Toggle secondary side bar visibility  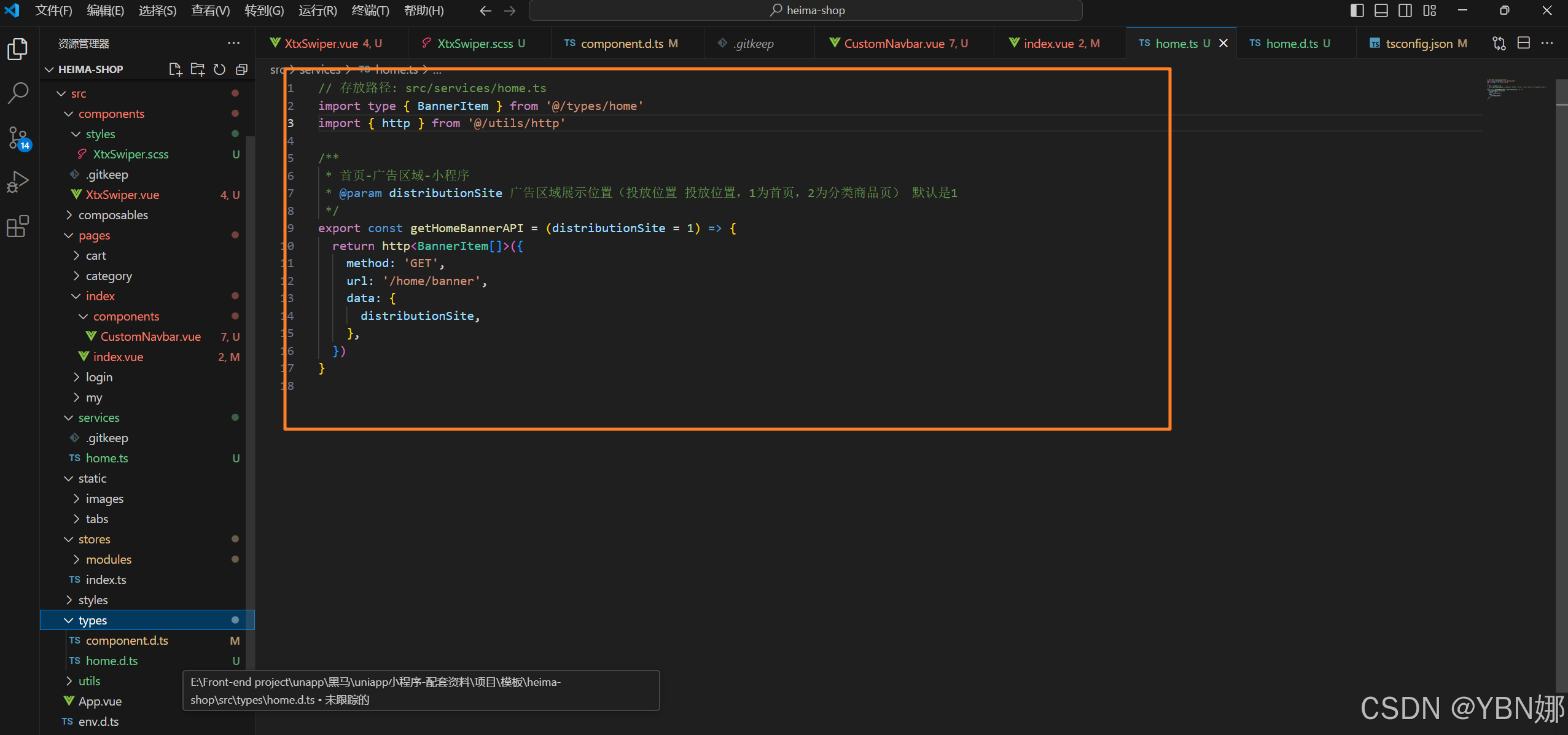click(1405, 10)
